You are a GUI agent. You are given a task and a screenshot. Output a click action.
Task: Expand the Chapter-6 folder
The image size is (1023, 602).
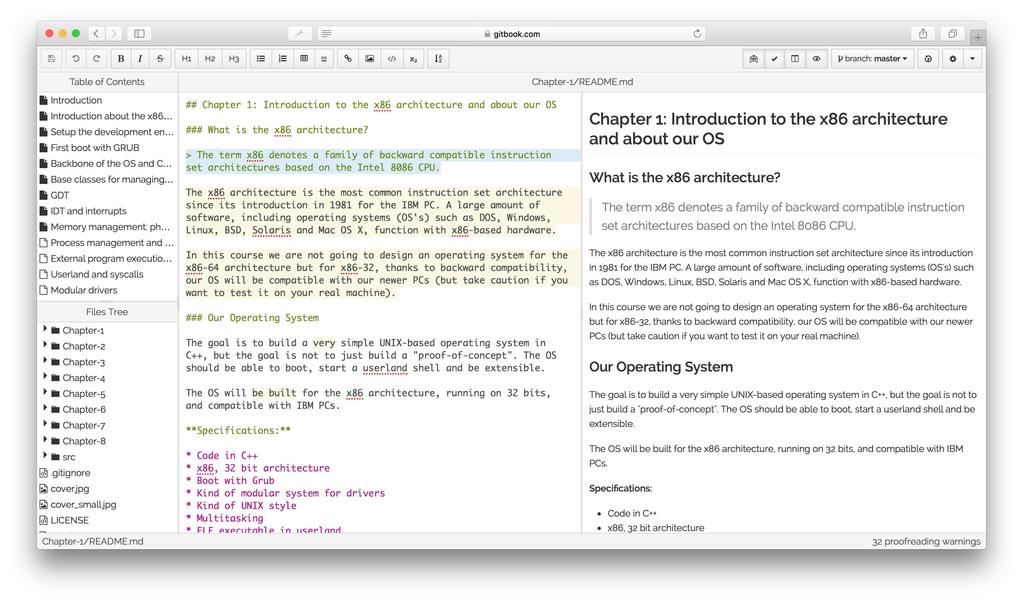pos(45,409)
